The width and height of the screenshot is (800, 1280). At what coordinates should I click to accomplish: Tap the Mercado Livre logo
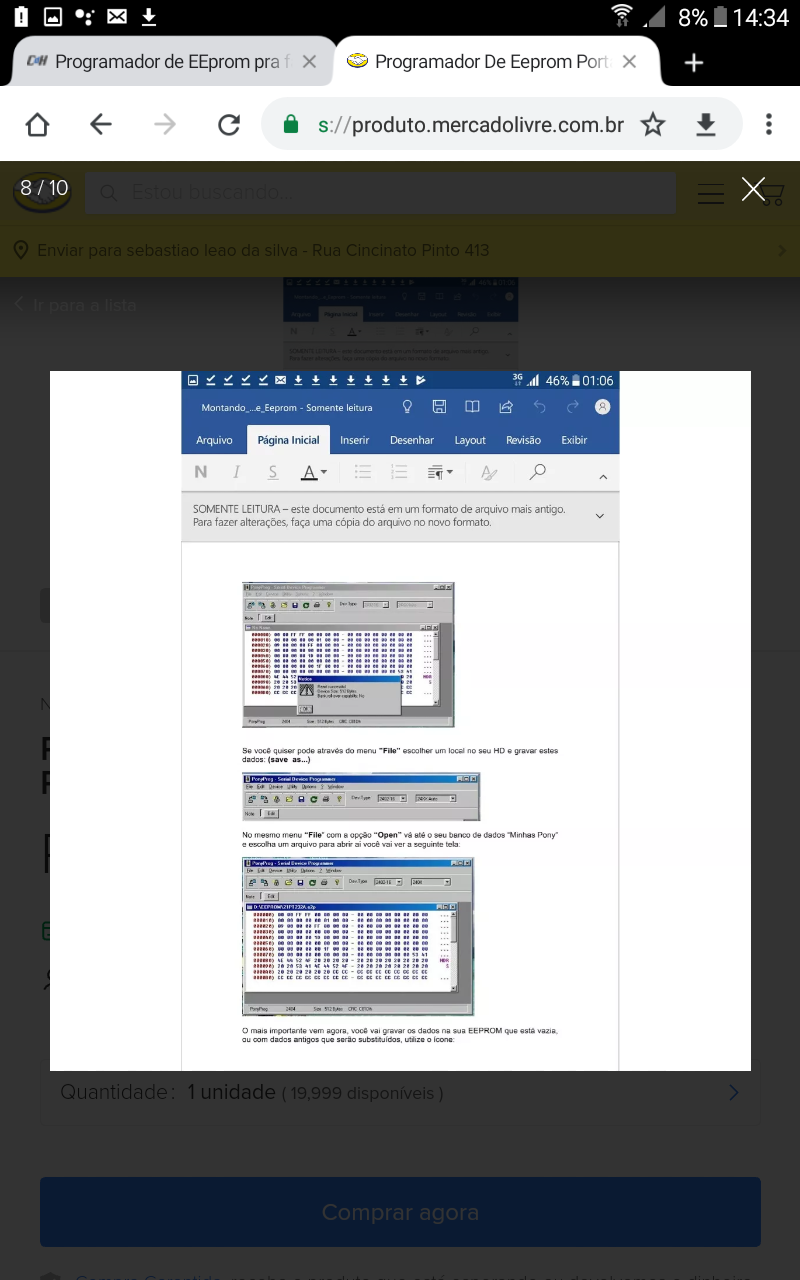42,191
